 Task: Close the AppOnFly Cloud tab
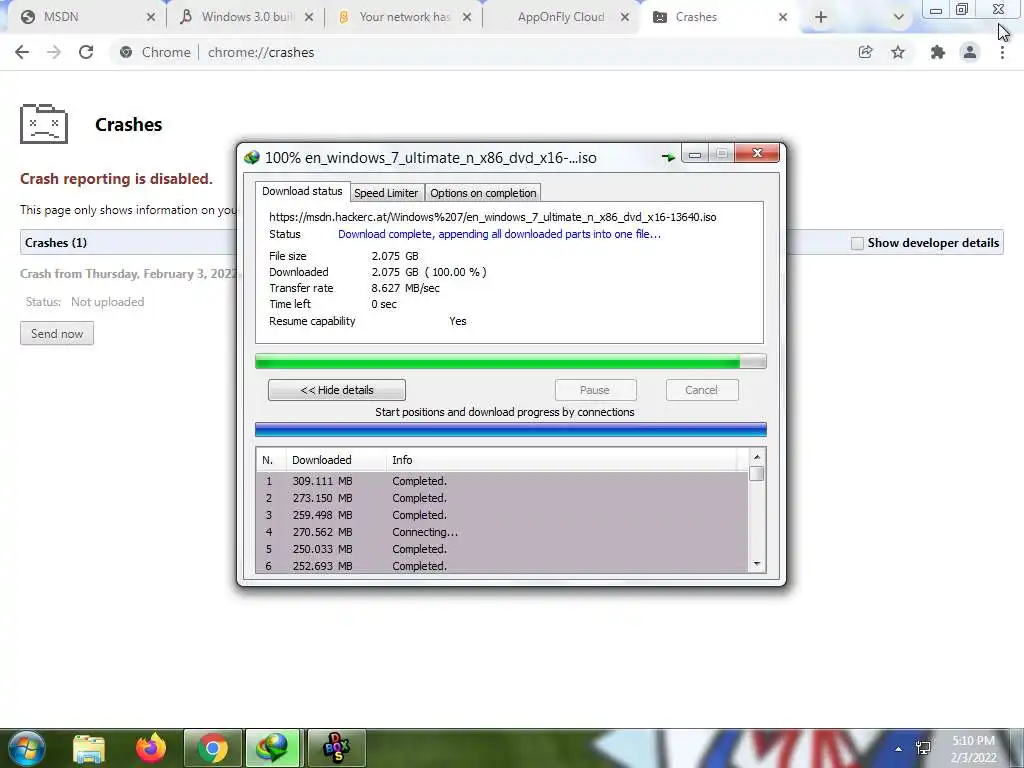click(625, 17)
